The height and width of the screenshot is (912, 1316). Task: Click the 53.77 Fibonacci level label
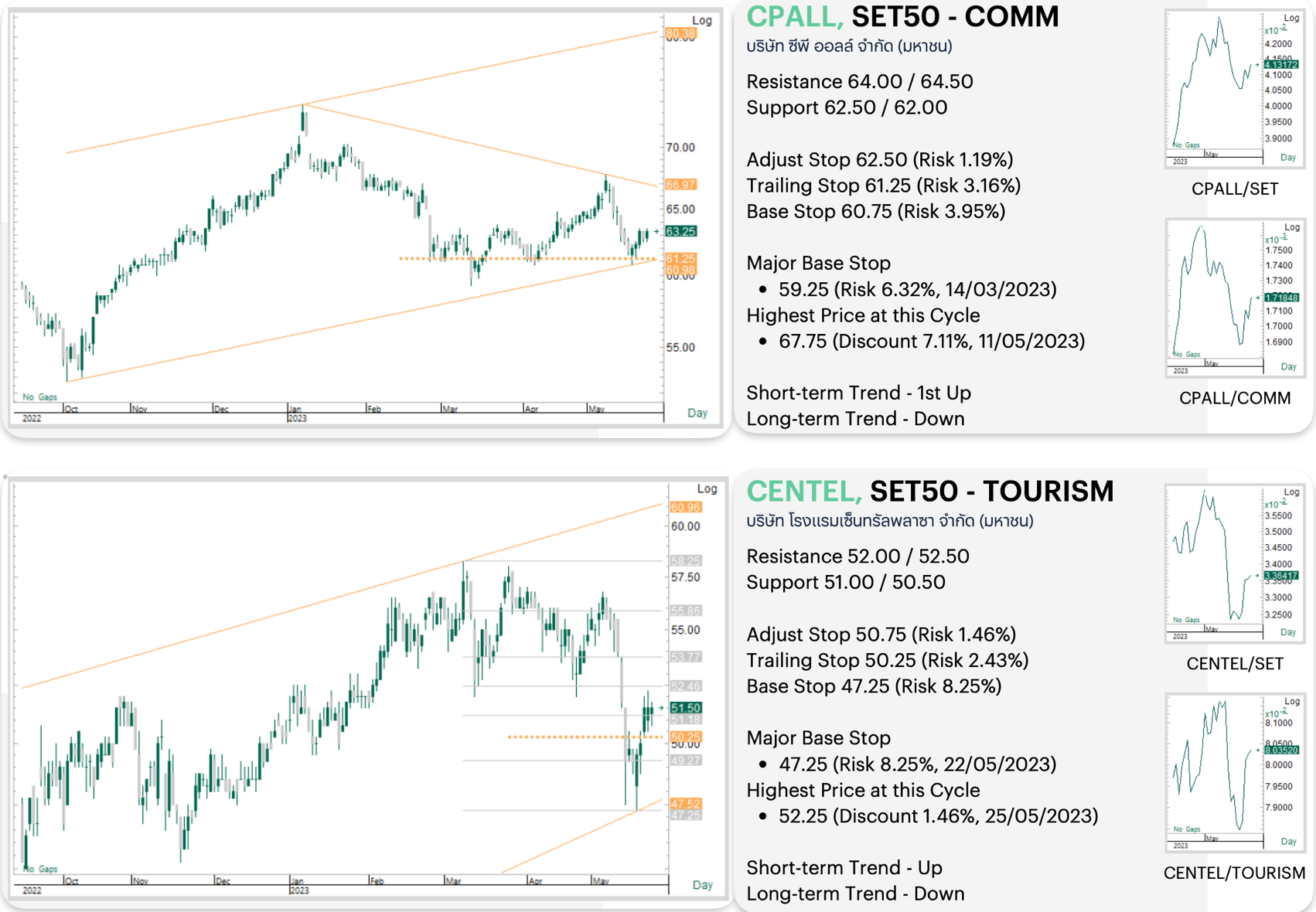(685, 657)
